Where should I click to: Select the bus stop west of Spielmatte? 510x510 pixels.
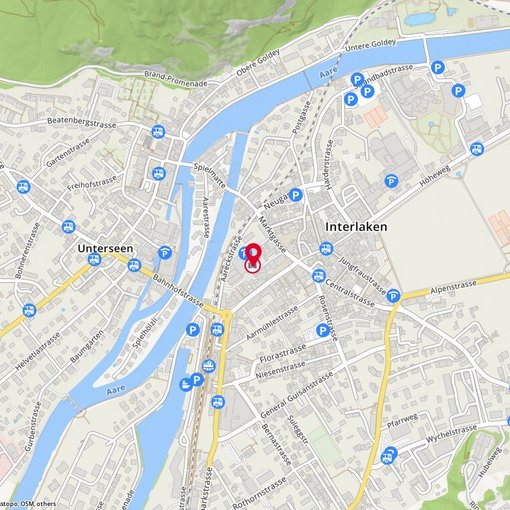coord(159,173)
